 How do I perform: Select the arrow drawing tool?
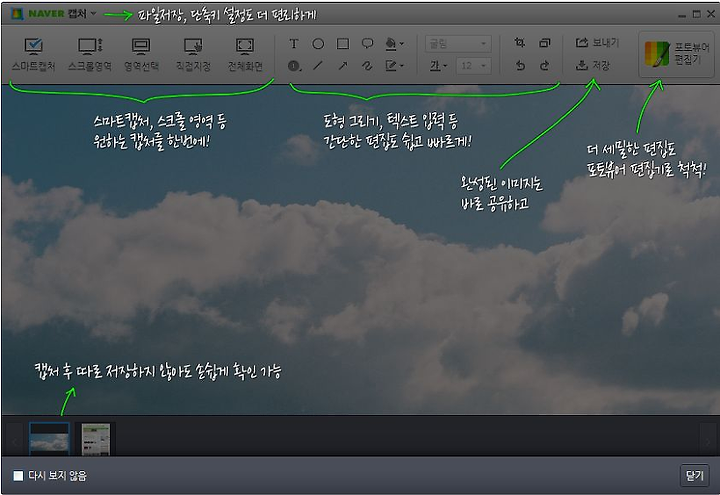point(343,66)
